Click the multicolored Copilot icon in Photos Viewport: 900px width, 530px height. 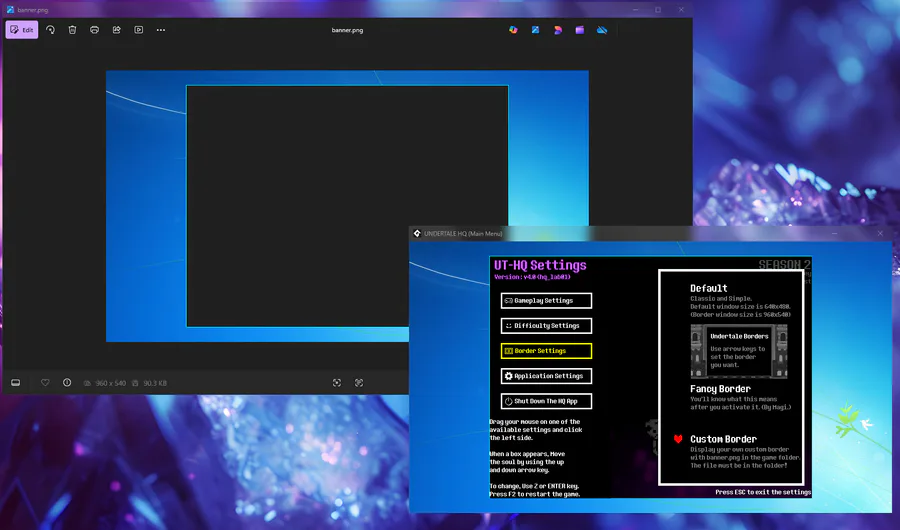[x=513, y=30]
